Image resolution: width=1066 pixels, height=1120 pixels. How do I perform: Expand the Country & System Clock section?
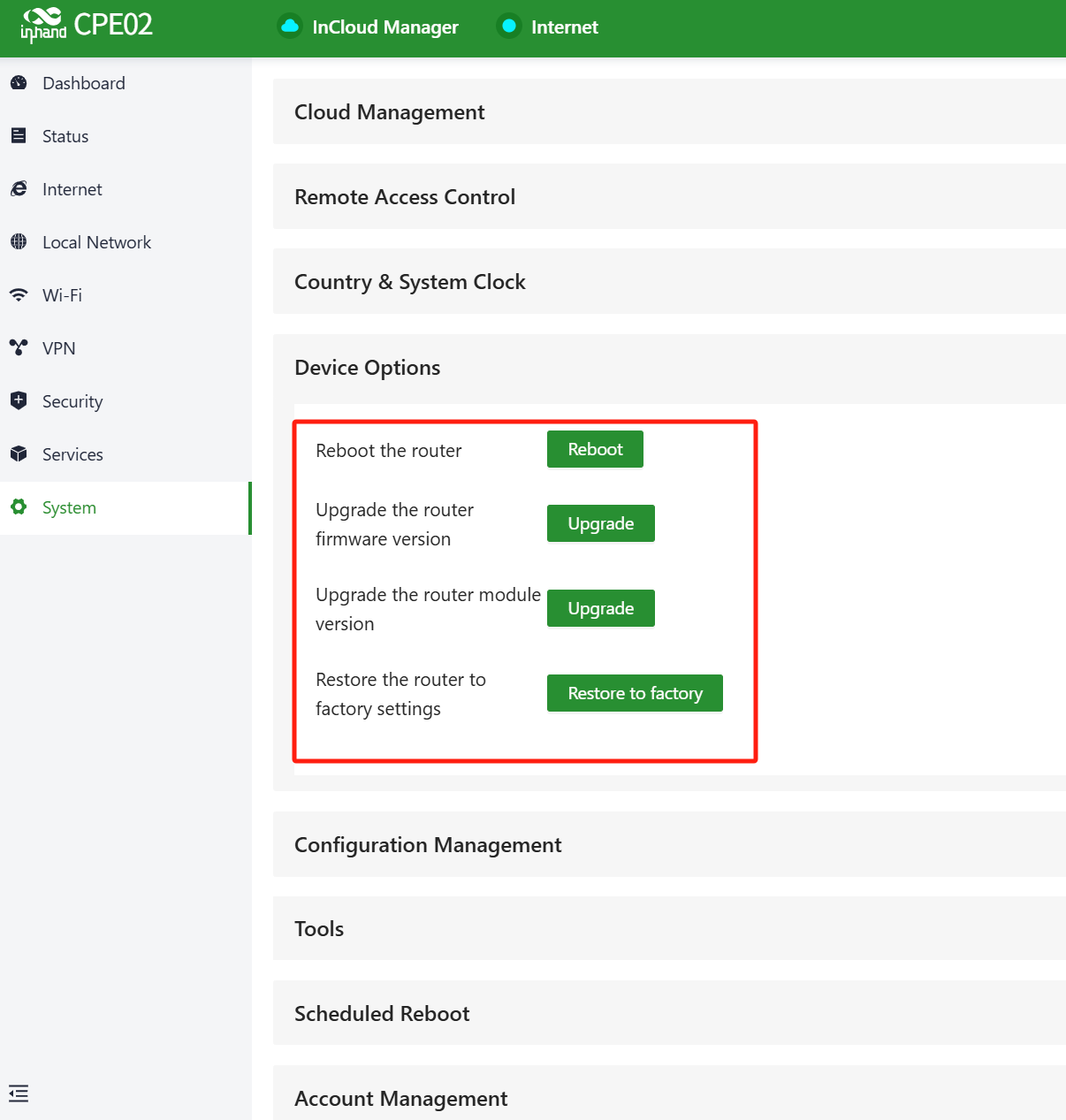click(x=410, y=282)
